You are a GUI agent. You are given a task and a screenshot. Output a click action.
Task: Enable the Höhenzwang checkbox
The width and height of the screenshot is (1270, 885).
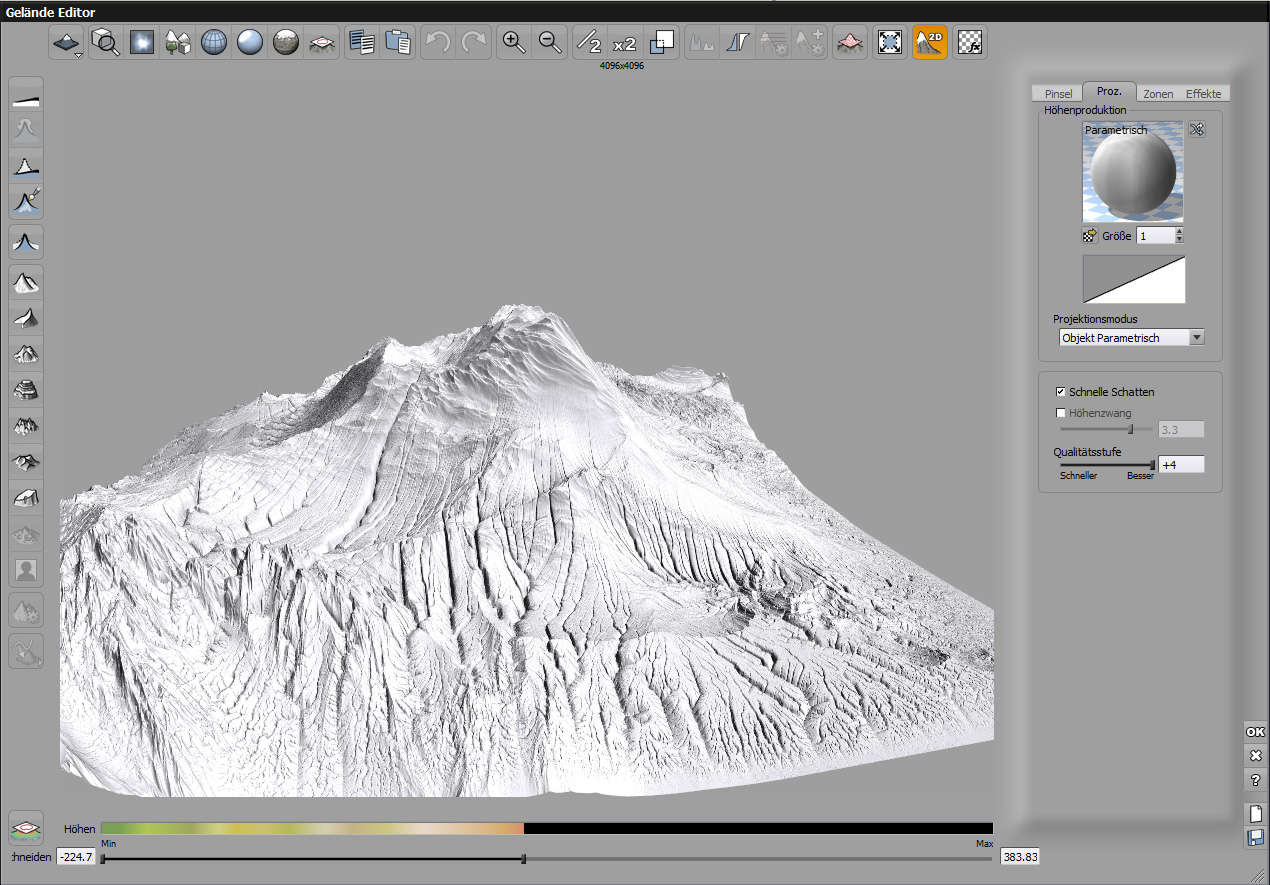pos(1061,413)
